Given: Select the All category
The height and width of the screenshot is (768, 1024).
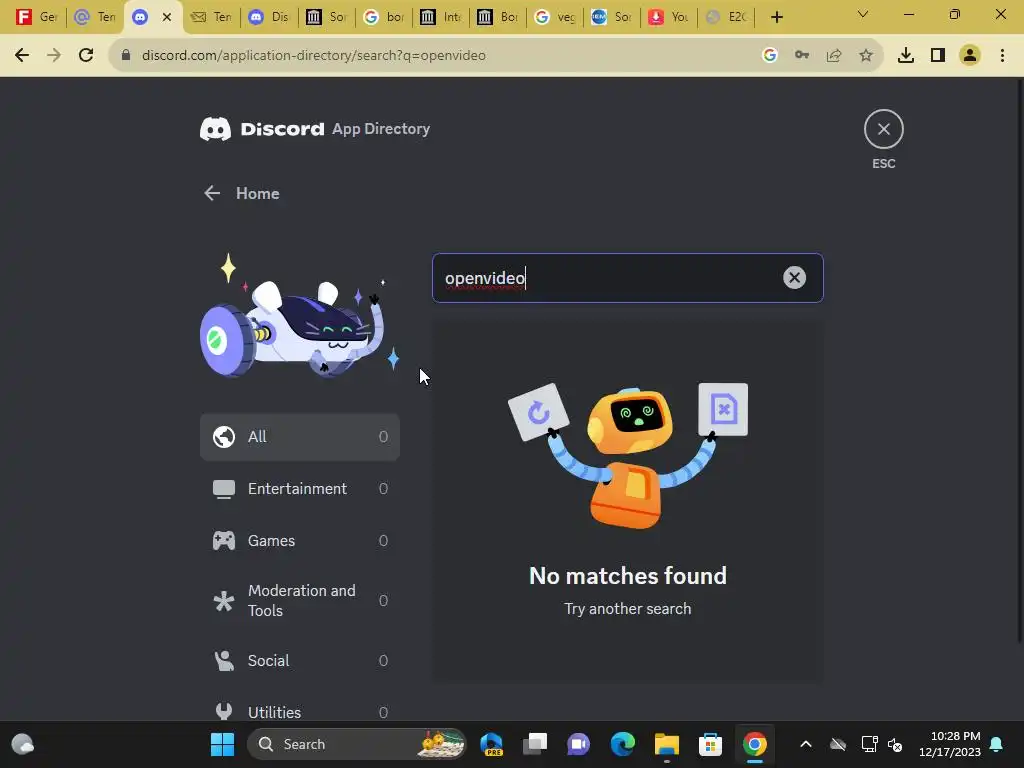Looking at the screenshot, I should [300, 437].
